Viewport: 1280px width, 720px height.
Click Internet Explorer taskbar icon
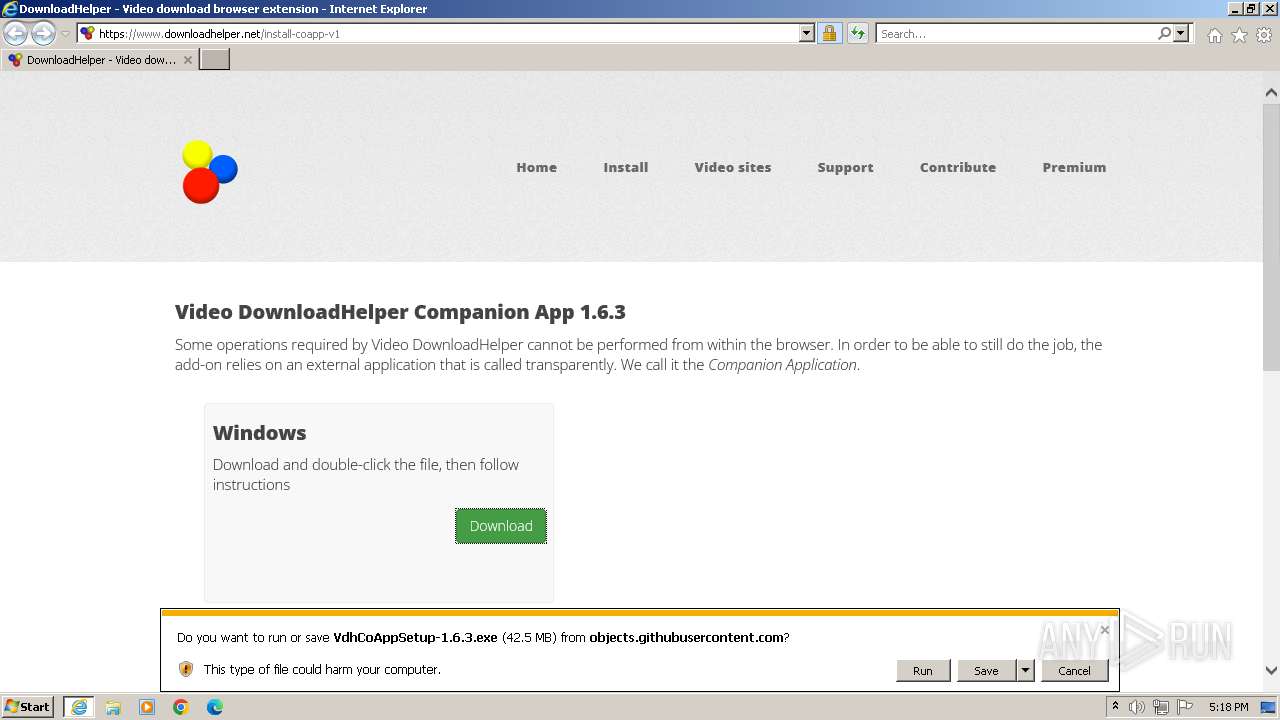(79, 707)
